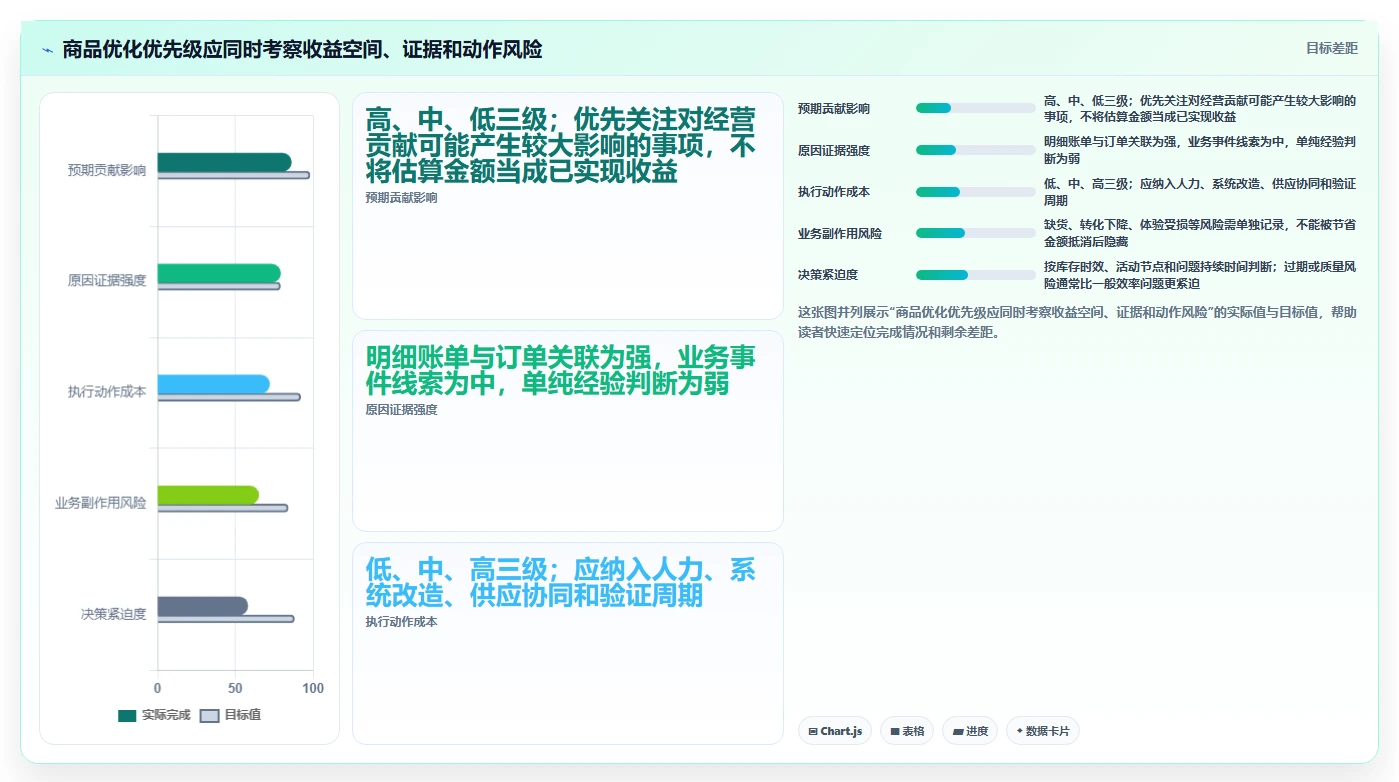Image resolution: width=1399 pixels, height=782 pixels.
Task: Click the progress description 明细账单与订单关联为强
Action: pyautogui.click(x=1200, y=150)
